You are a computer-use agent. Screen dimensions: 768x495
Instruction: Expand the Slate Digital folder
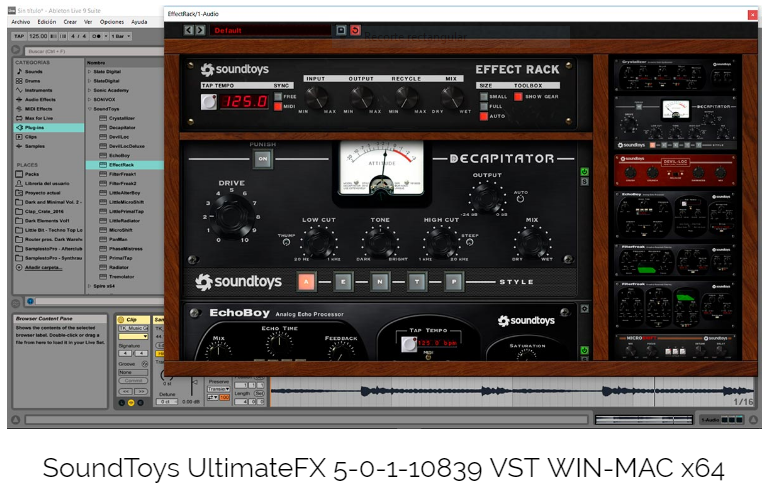[x=89, y=71]
